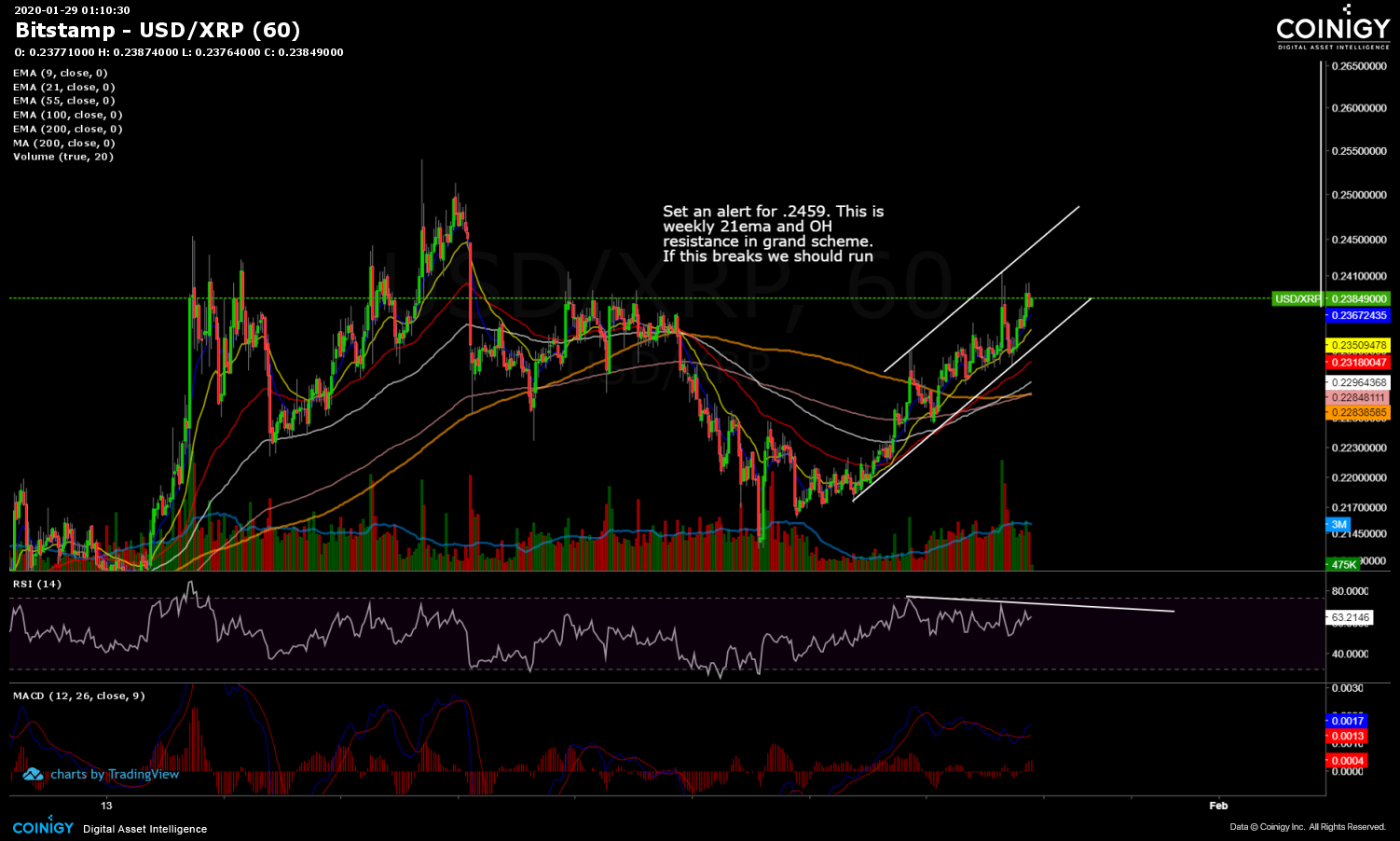This screenshot has height=841, width=1400.
Task: Click the RSI value tag 63.2146
Action: (x=1350, y=617)
